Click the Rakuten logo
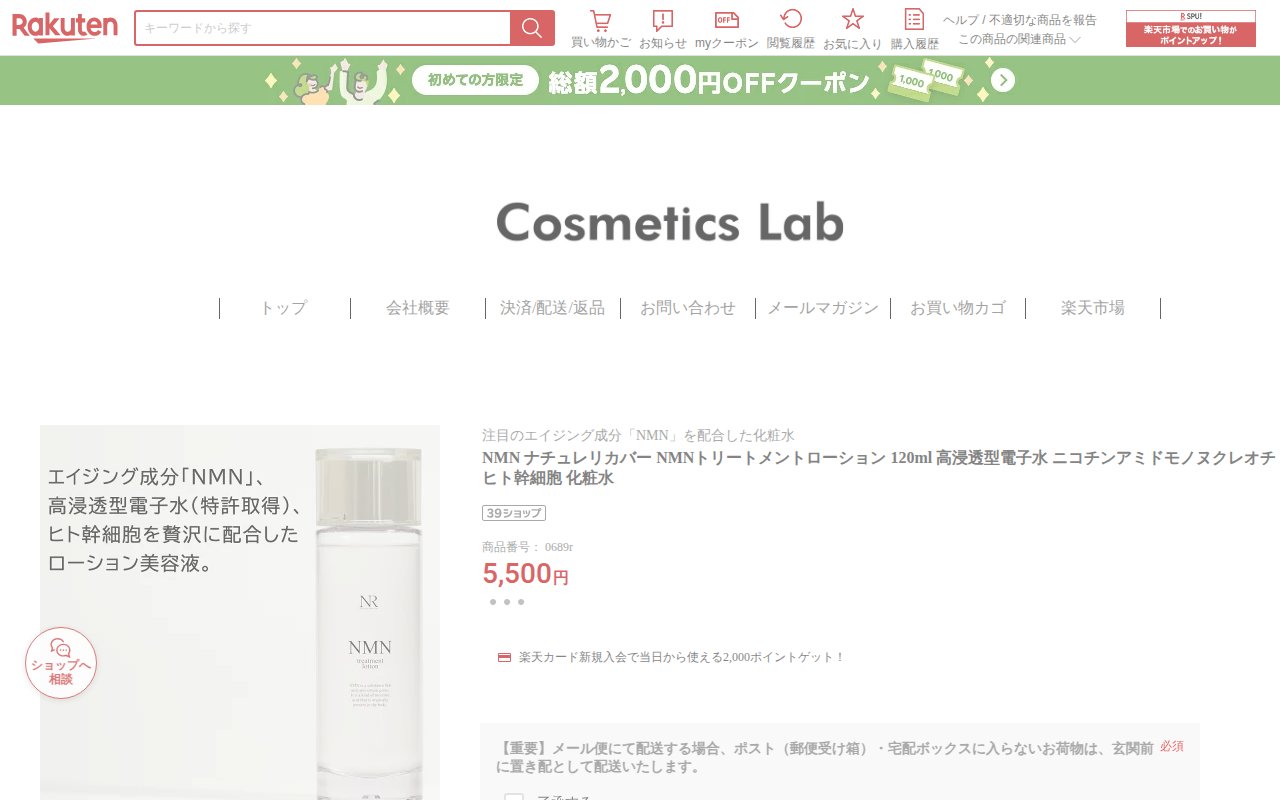This screenshot has width=1280, height=800. click(65, 28)
